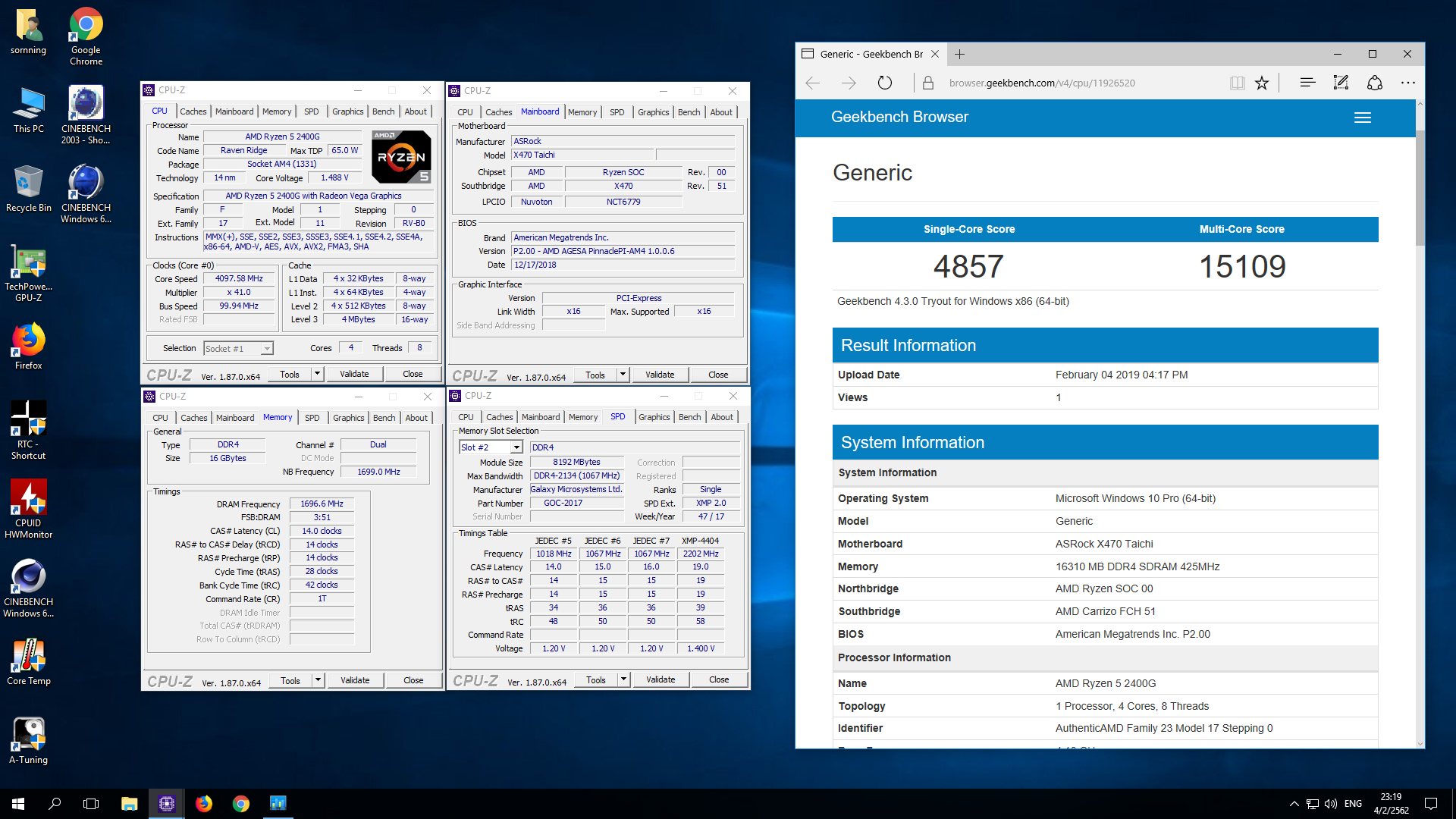Open the Slot #2 memory slot dropdown
This screenshot has height=819, width=1456.
(491, 447)
